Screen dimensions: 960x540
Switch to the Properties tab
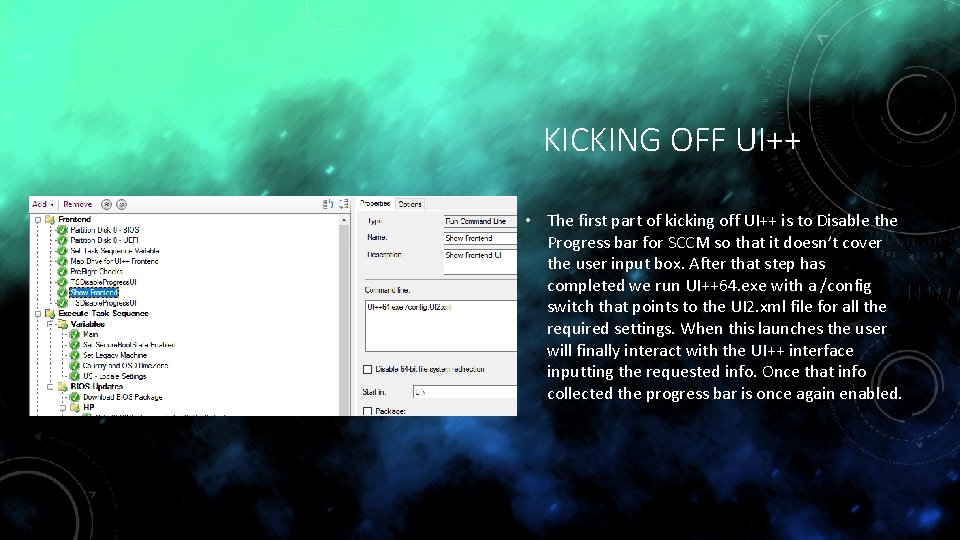click(x=375, y=204)
